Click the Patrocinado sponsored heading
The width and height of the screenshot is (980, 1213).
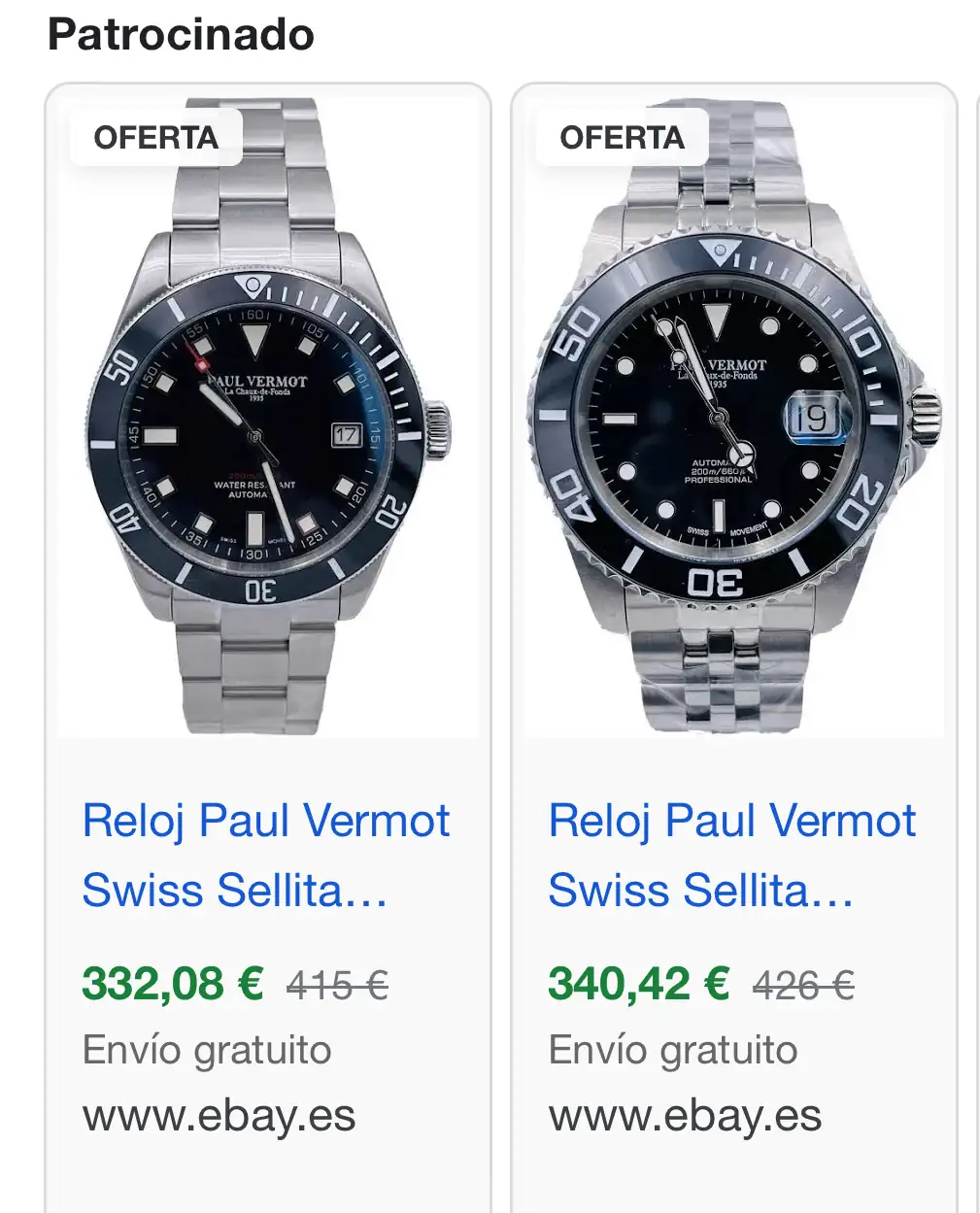181,35
